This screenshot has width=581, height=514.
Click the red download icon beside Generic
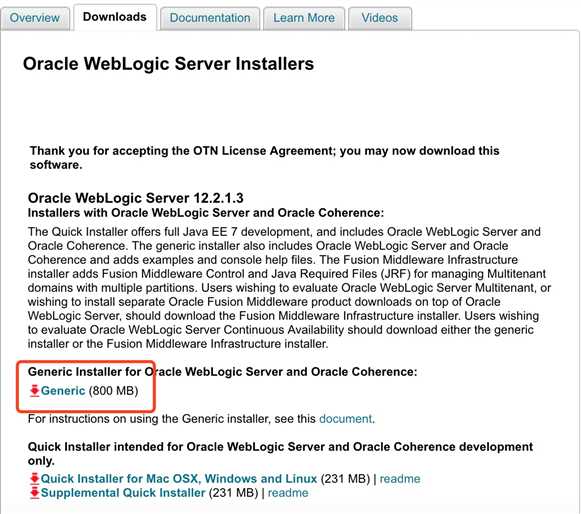34,391
